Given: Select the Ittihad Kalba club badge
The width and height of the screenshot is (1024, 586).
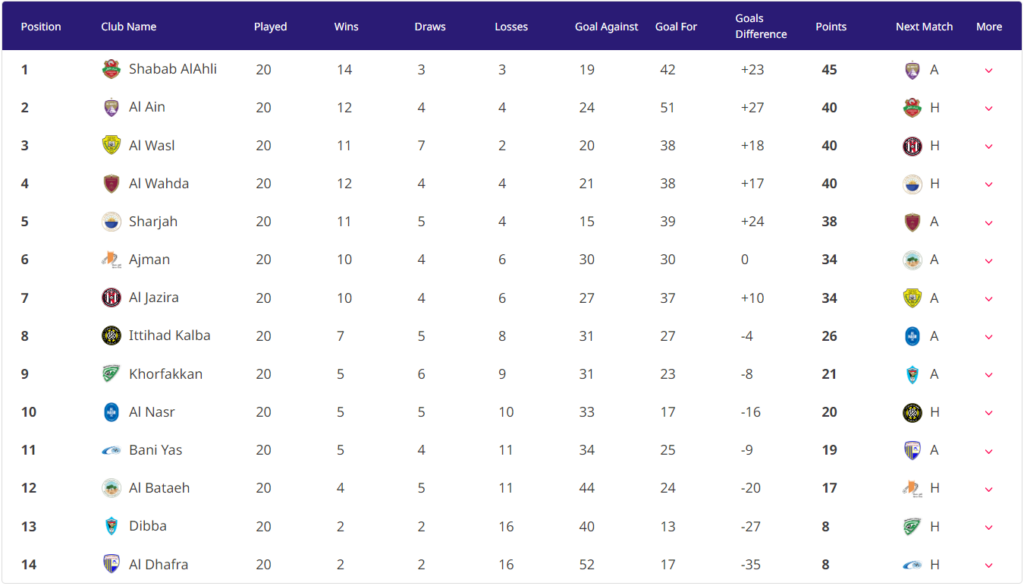Looking at the screenshot, I should click(111, 336).
